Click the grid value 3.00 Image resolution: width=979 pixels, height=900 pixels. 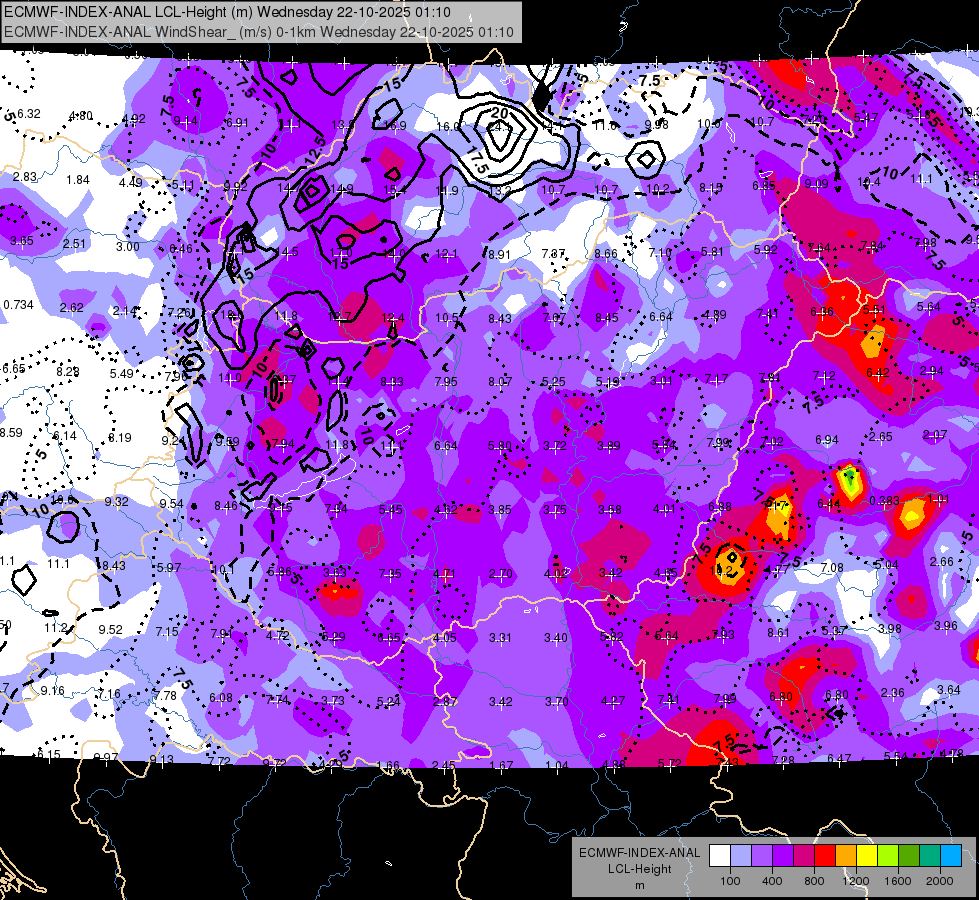coord(128,247)
